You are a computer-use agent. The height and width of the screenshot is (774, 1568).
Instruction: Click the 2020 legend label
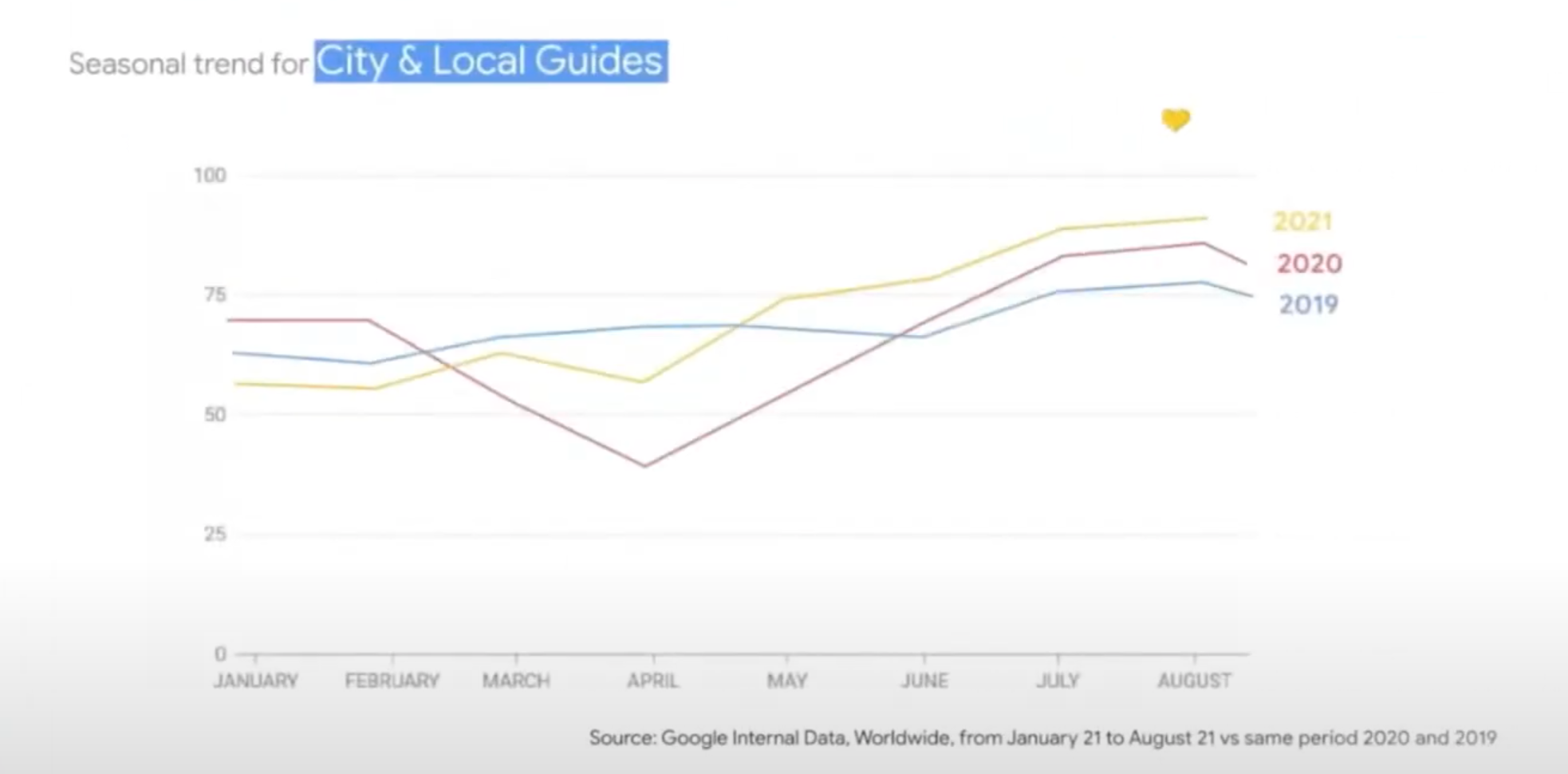(x=1310, y=263)
